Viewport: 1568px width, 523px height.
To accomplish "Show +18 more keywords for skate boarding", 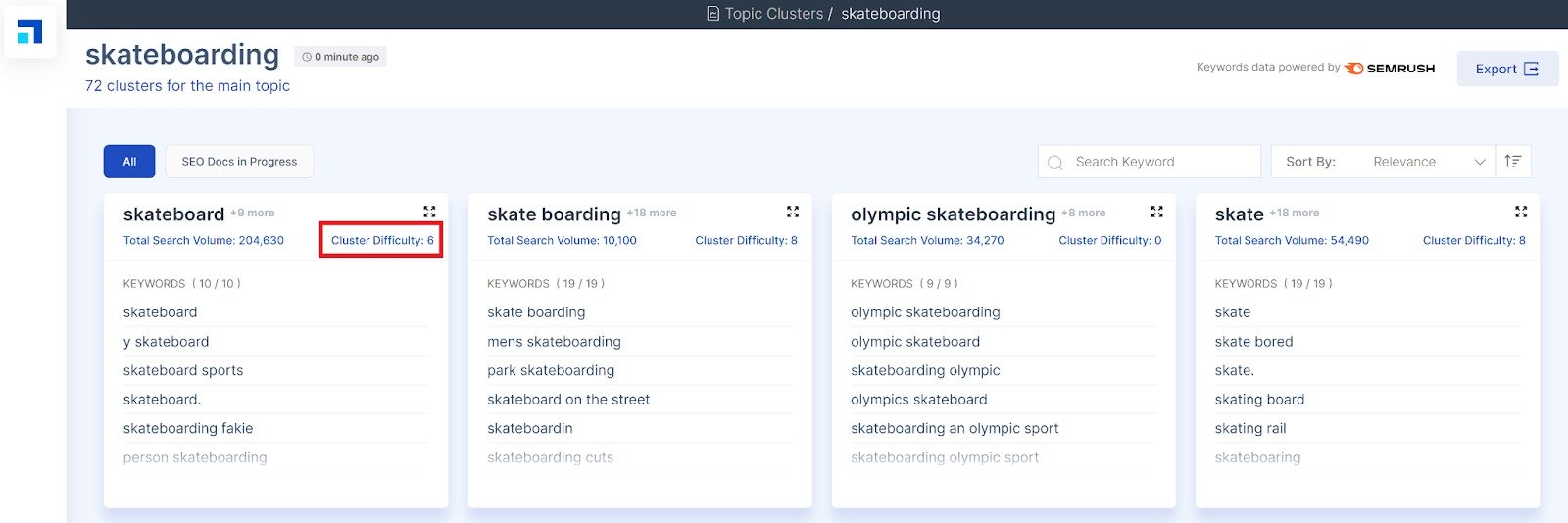I will pos(652,213).
